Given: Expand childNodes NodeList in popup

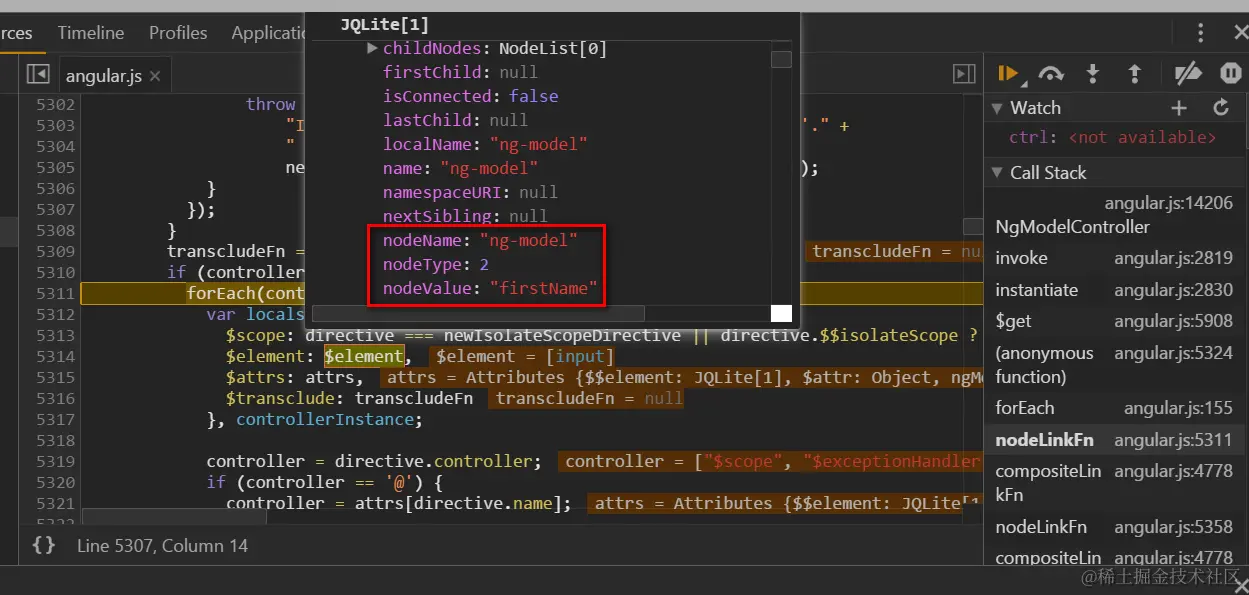Looking at the screenshot, I should coord(372,48).
